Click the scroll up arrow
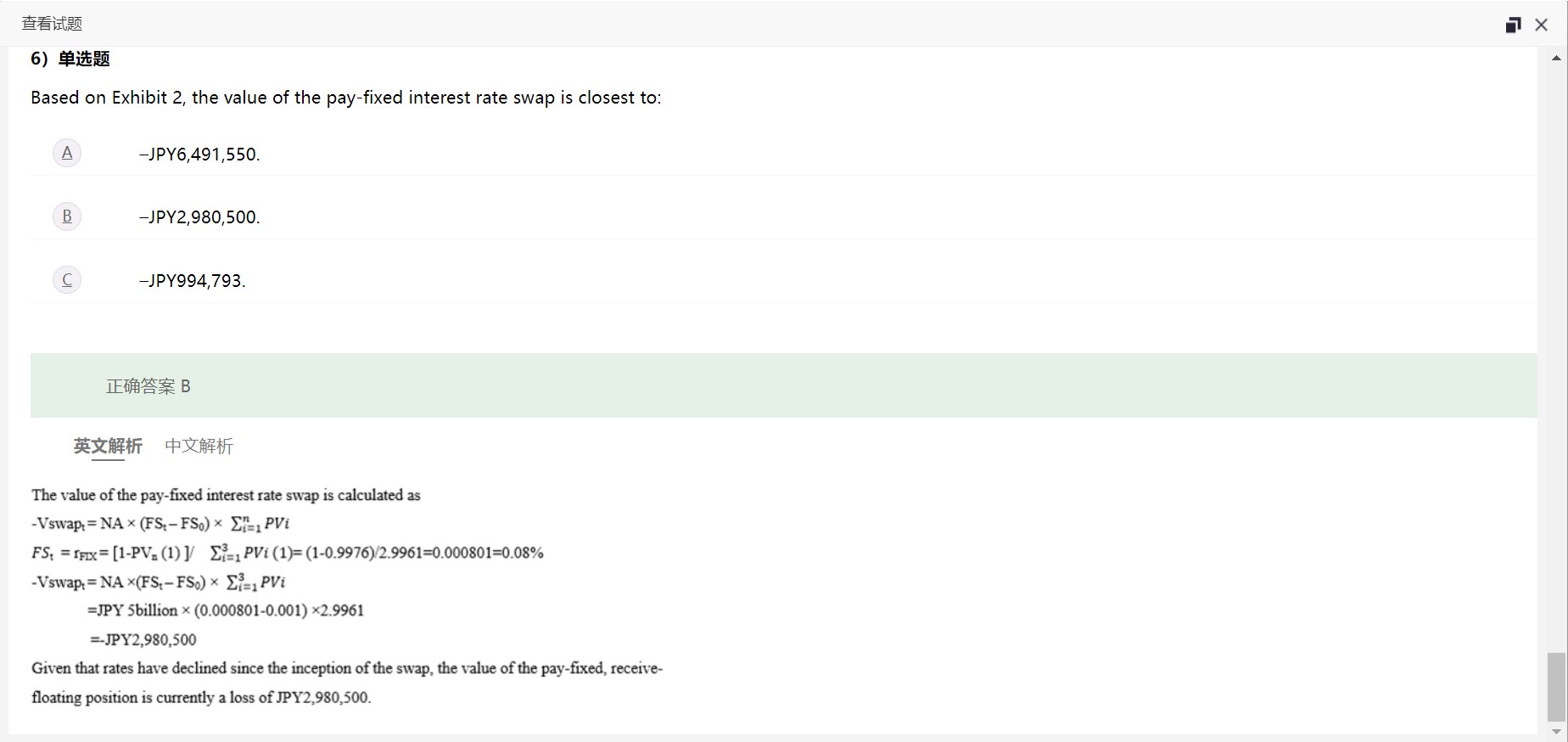1568x742 pixels. (1556, 58)
